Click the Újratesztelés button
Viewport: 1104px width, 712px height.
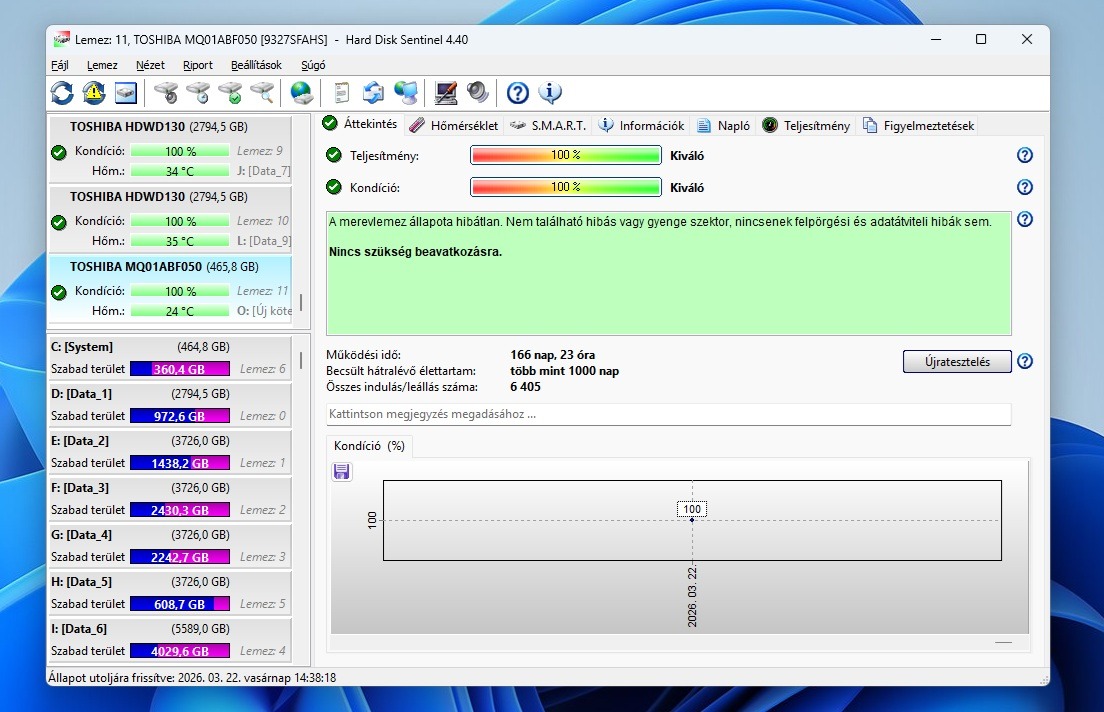tap(957, 361)
